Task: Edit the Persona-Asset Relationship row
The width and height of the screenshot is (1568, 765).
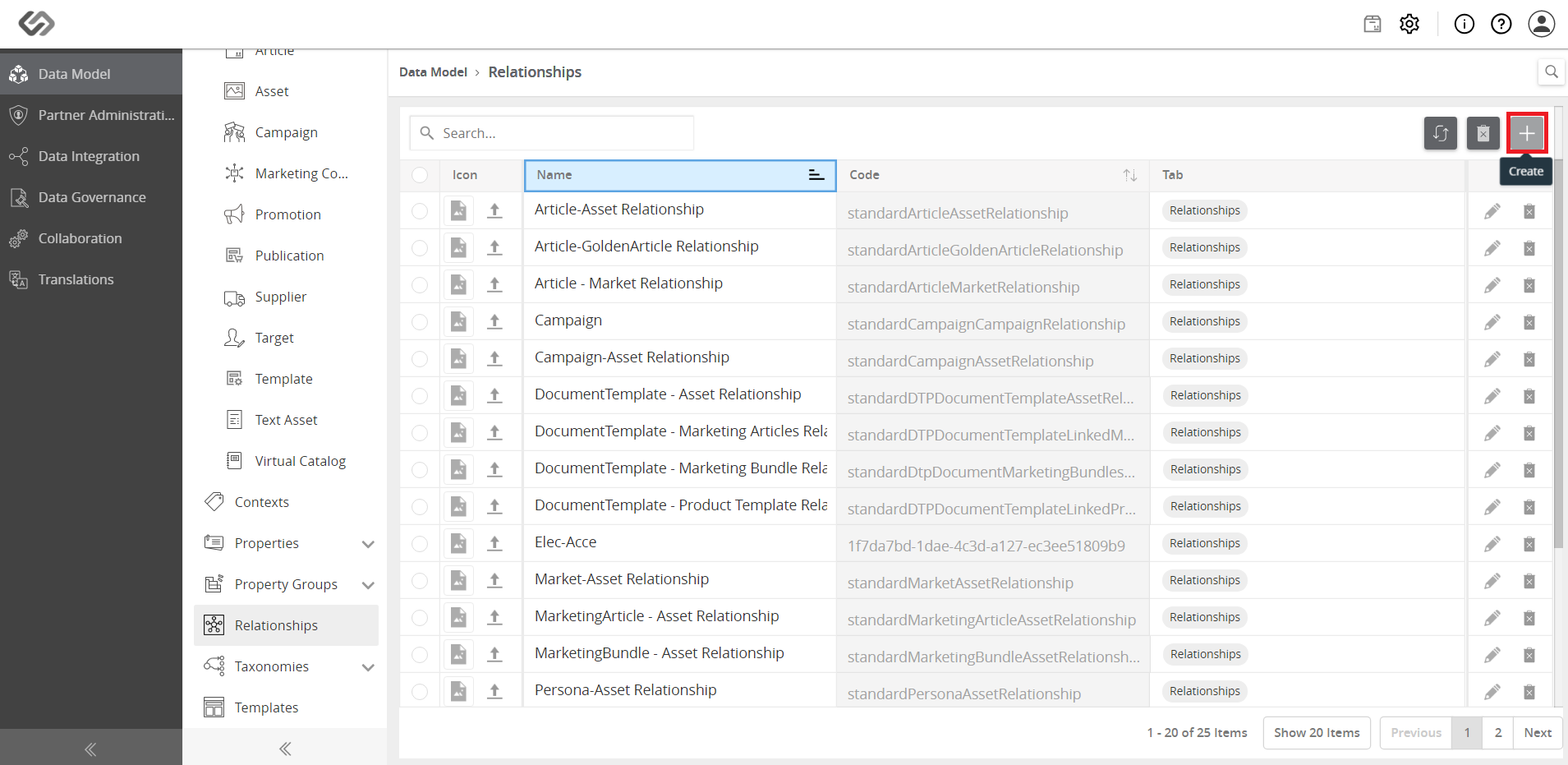Action: (x=1492, y=692)
